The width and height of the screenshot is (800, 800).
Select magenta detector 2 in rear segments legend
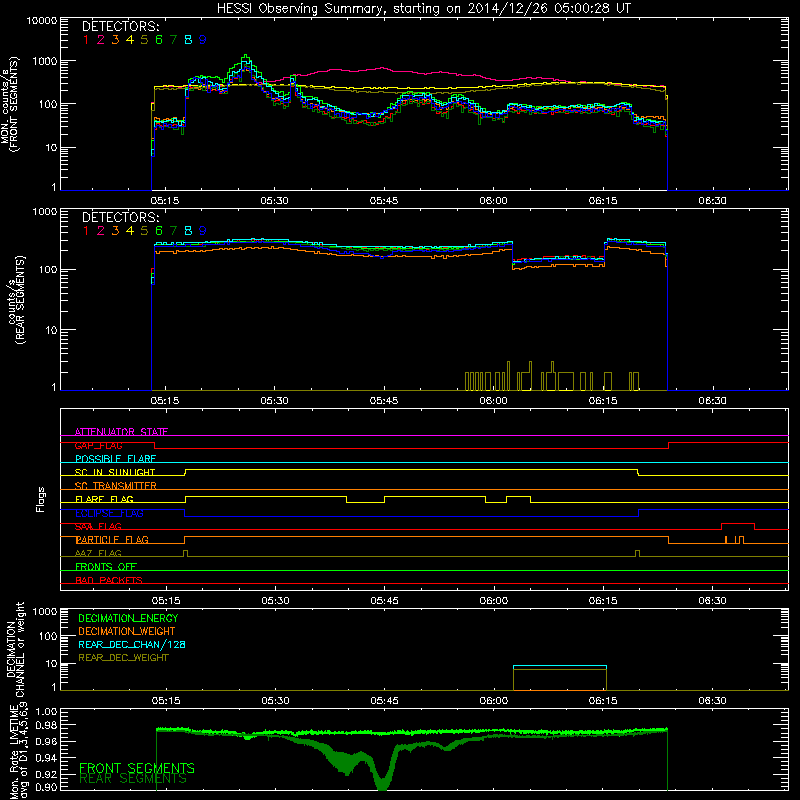click(x=101, y=231)
